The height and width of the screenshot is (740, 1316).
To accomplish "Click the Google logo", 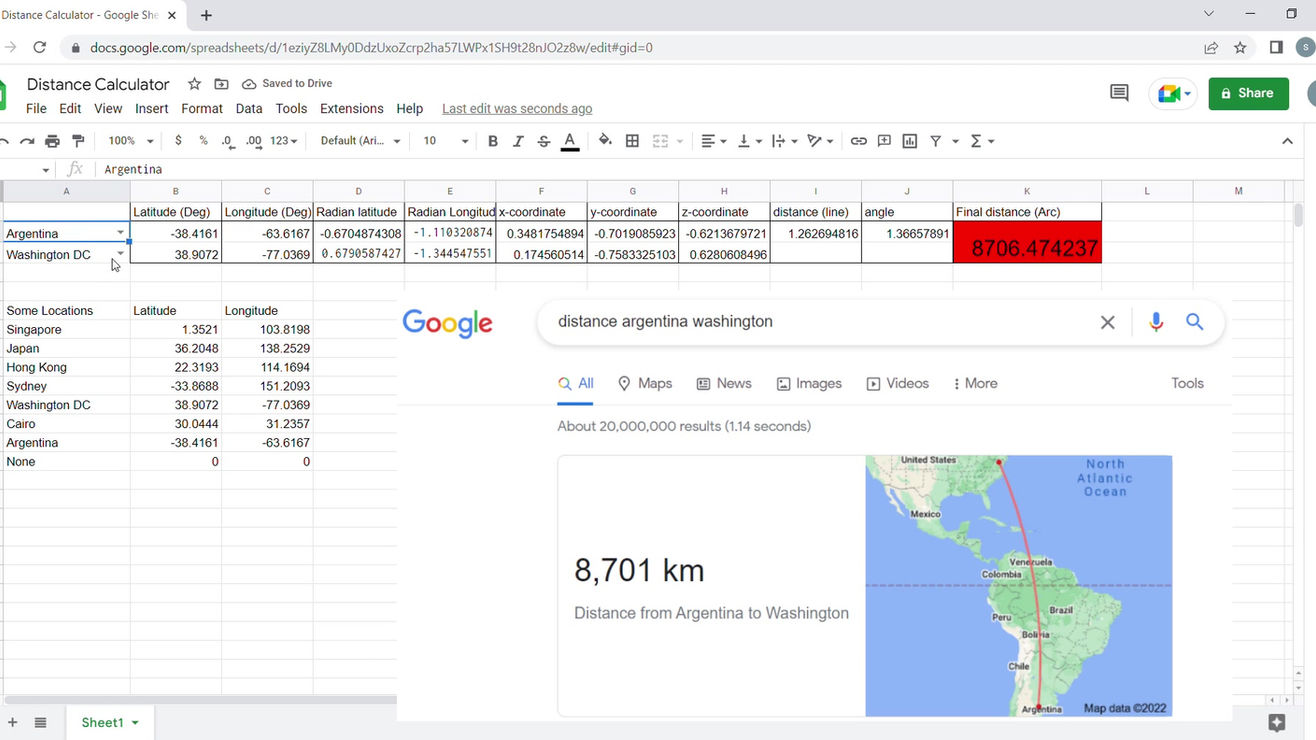I will (447, 323).
